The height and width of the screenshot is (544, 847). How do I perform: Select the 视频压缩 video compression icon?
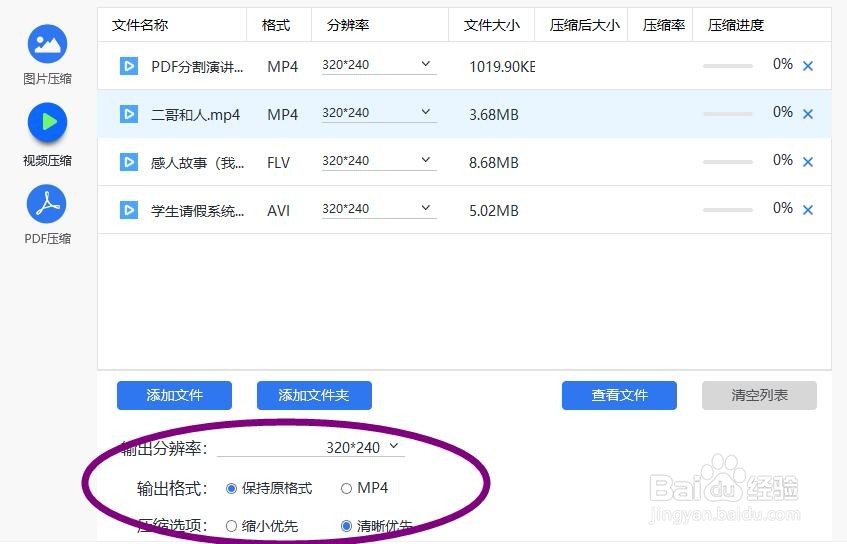click(x=48, y=123)
